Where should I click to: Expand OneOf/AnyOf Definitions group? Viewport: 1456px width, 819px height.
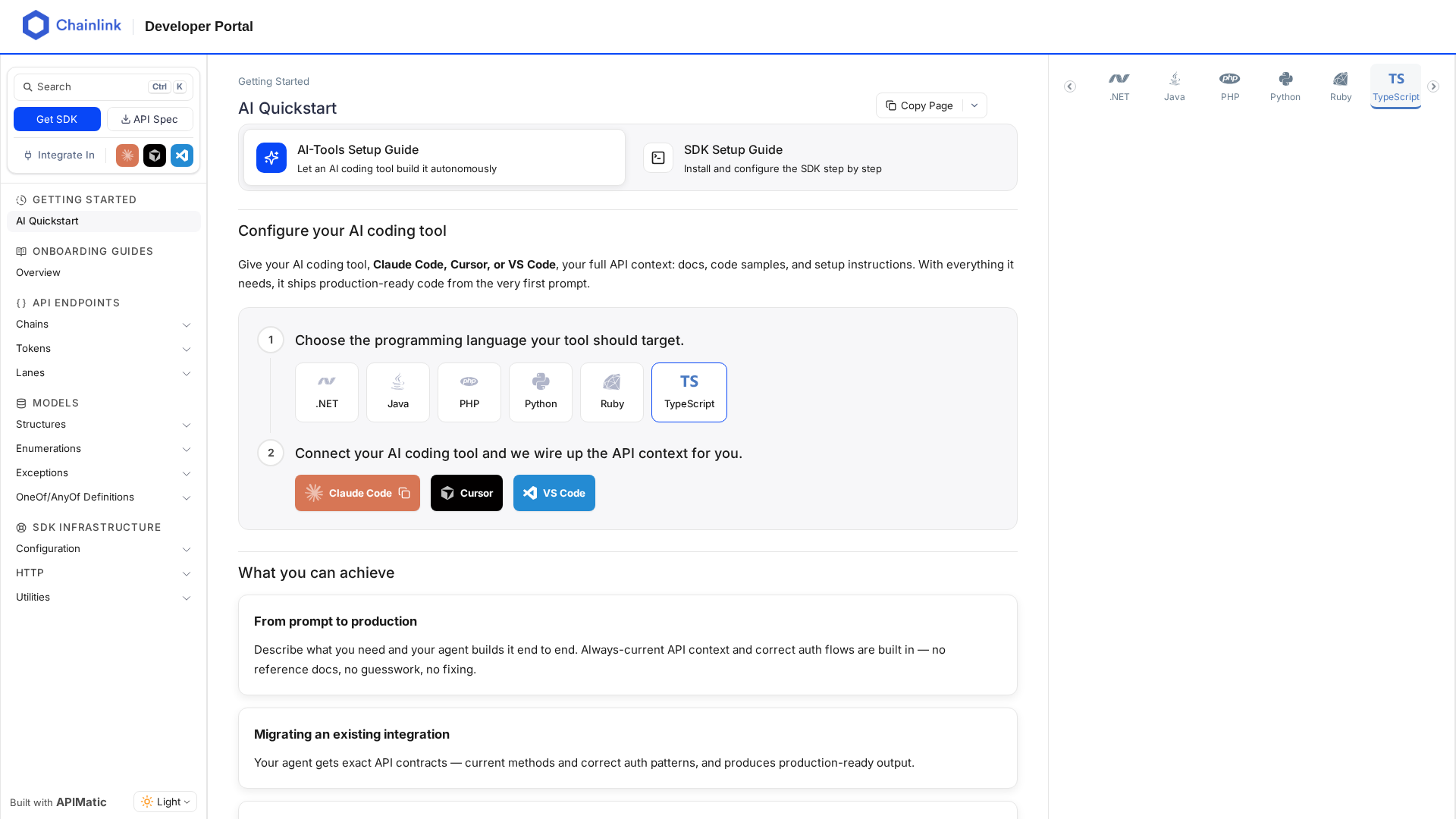click(x=104, y=497)
